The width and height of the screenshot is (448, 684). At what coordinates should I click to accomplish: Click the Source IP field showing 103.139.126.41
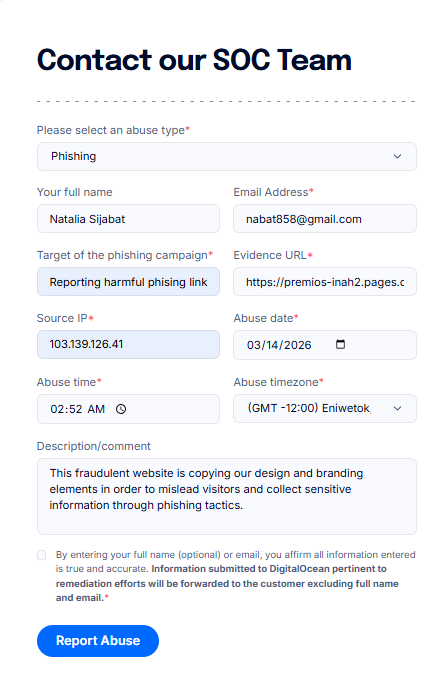pyautogui.click(x=128, y=345)
